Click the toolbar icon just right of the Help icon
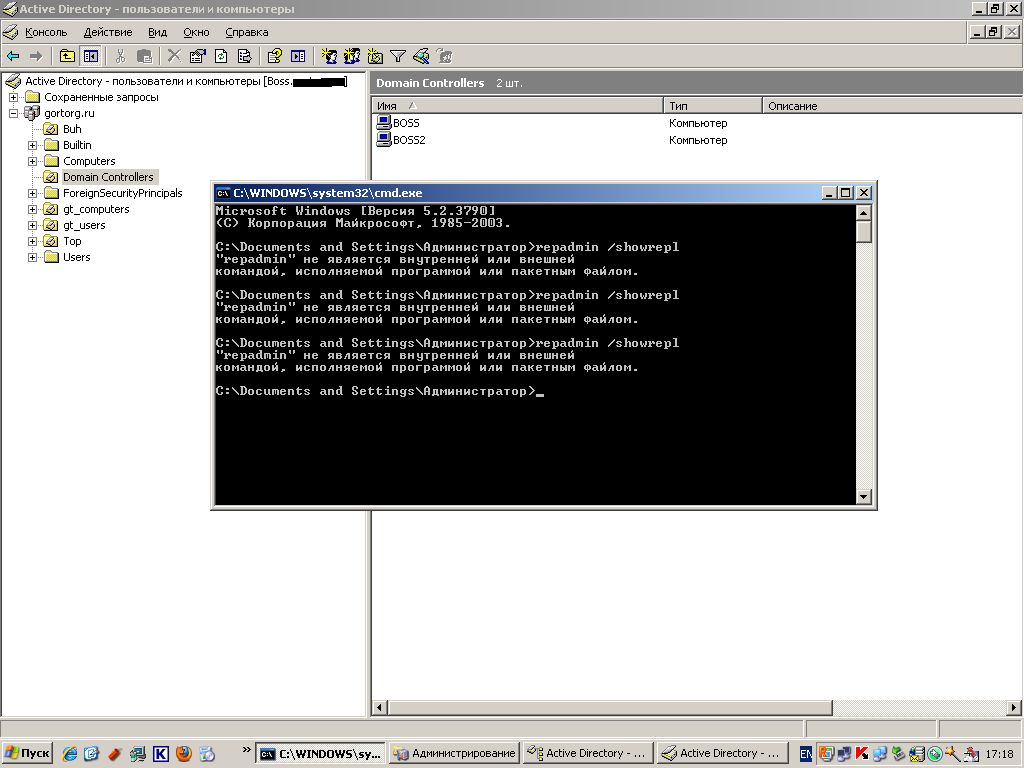 click(x=298, y=57)
